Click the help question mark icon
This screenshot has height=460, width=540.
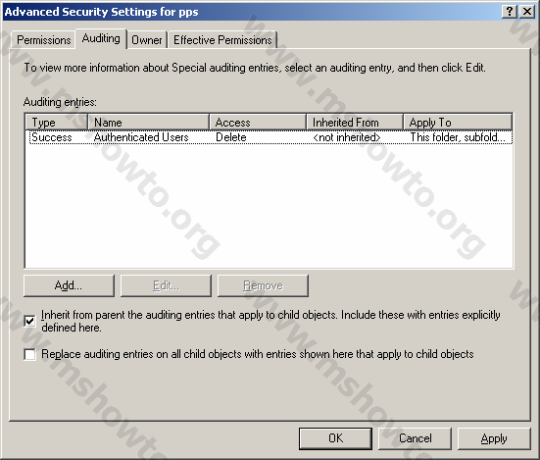tap(509, 12)
